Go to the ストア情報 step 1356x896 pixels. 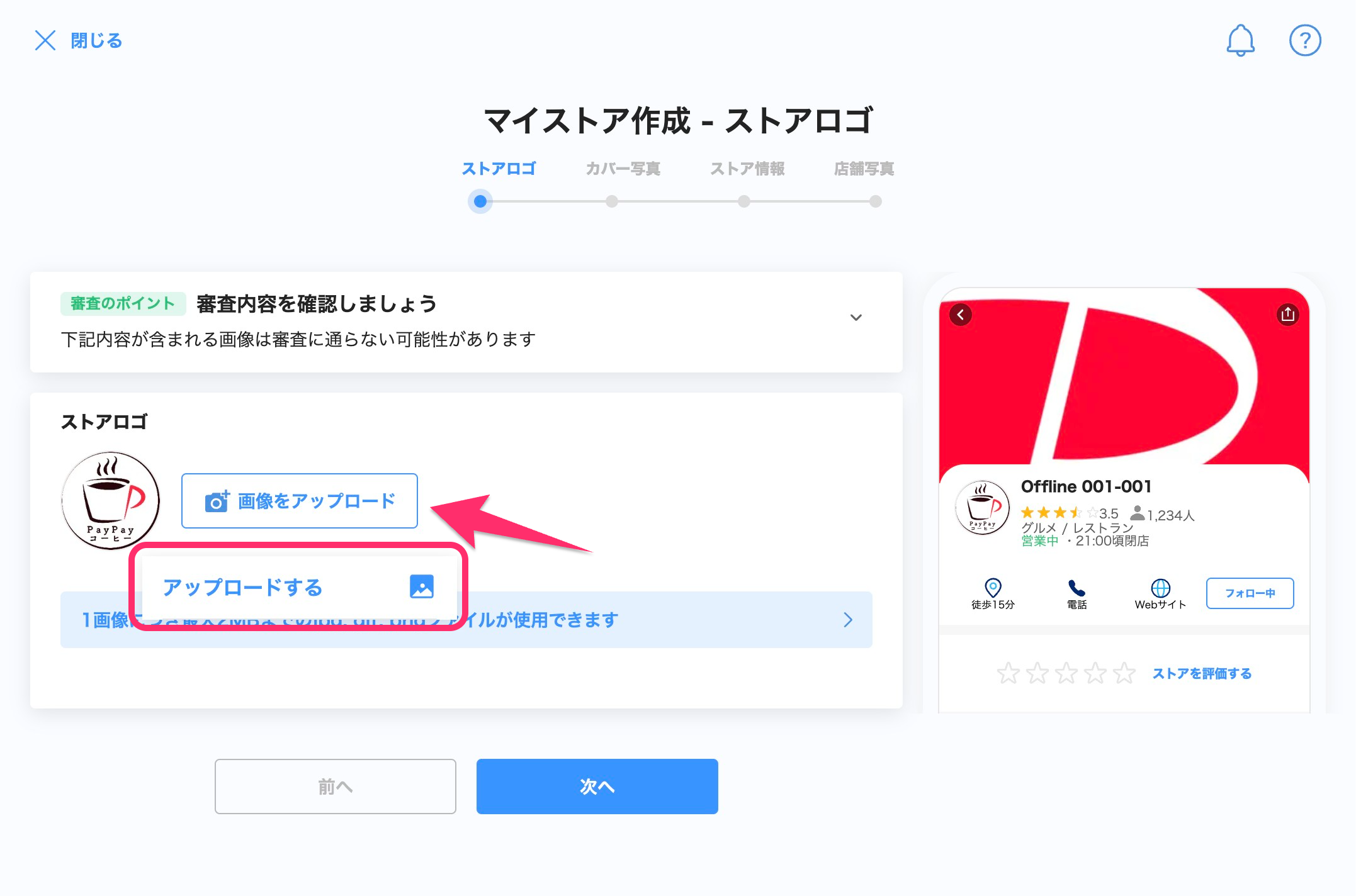coord(747,169)
